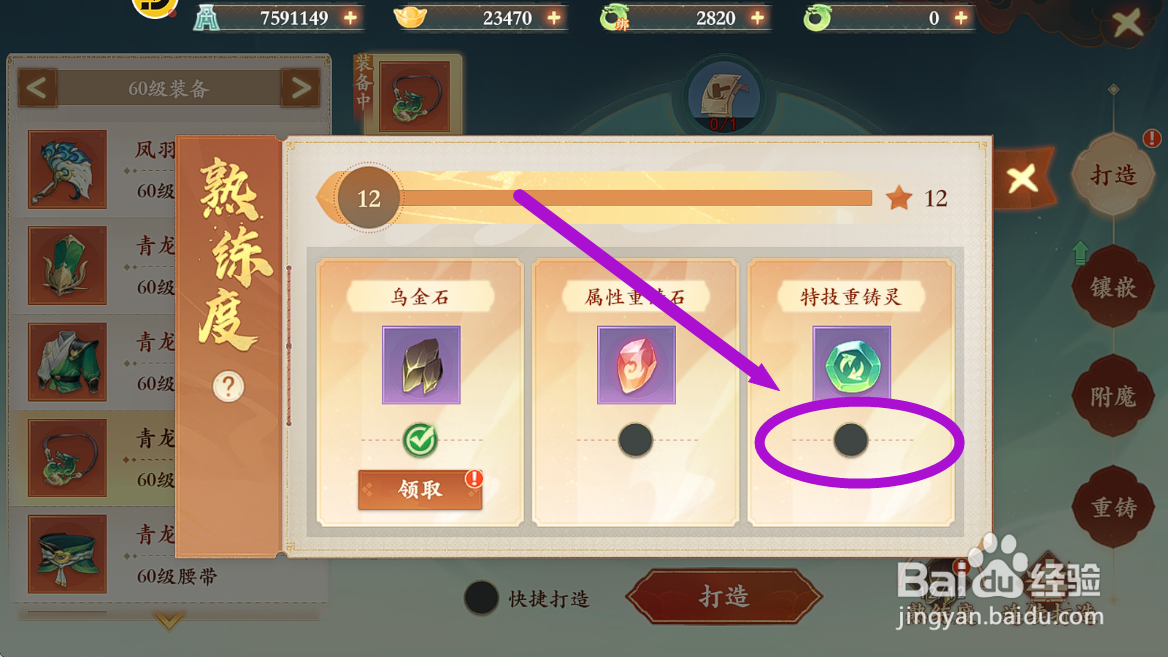Switch to the 附魔 side tab

(x=1113, y=396)
